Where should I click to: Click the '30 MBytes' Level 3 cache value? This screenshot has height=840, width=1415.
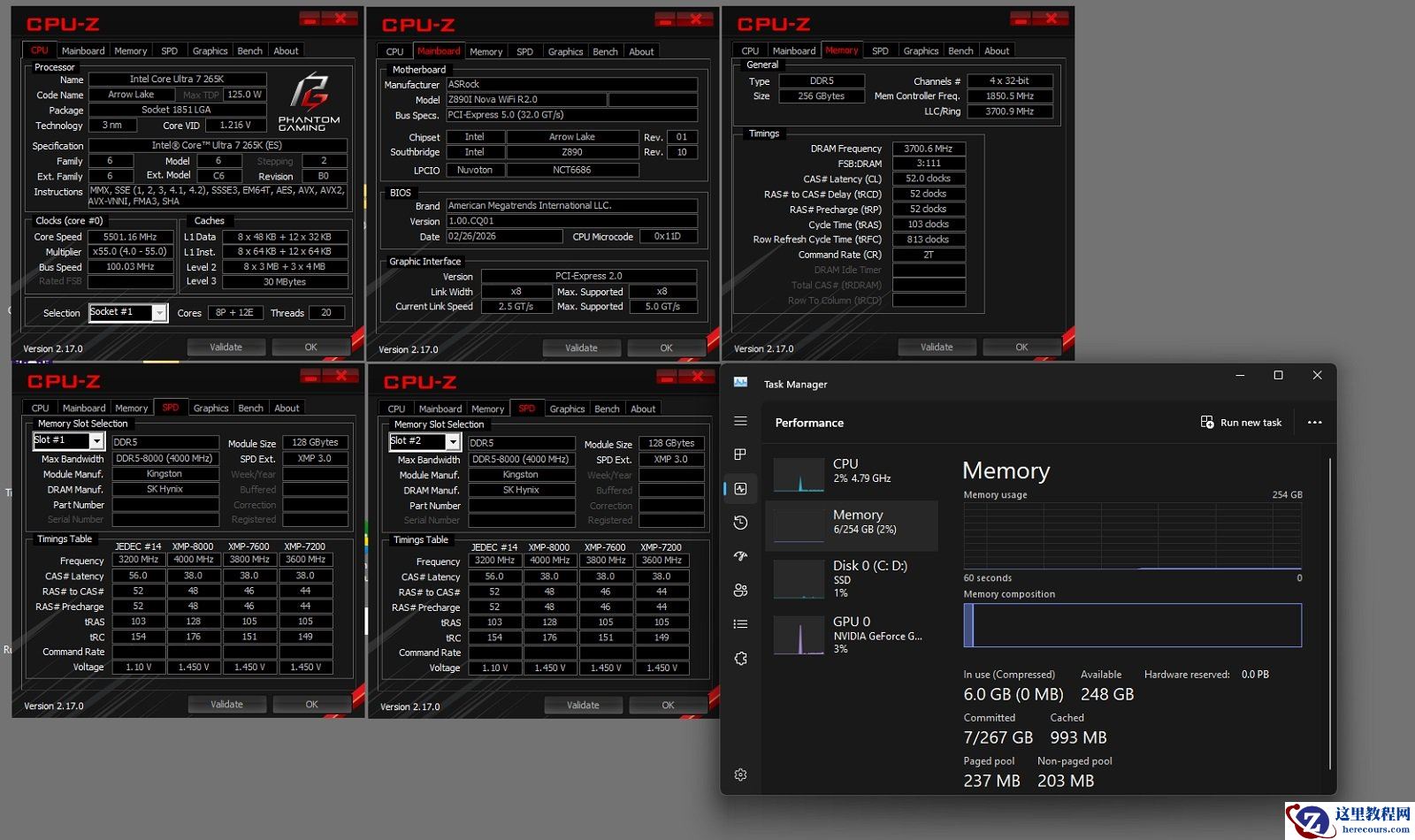[x=285, y=282]
